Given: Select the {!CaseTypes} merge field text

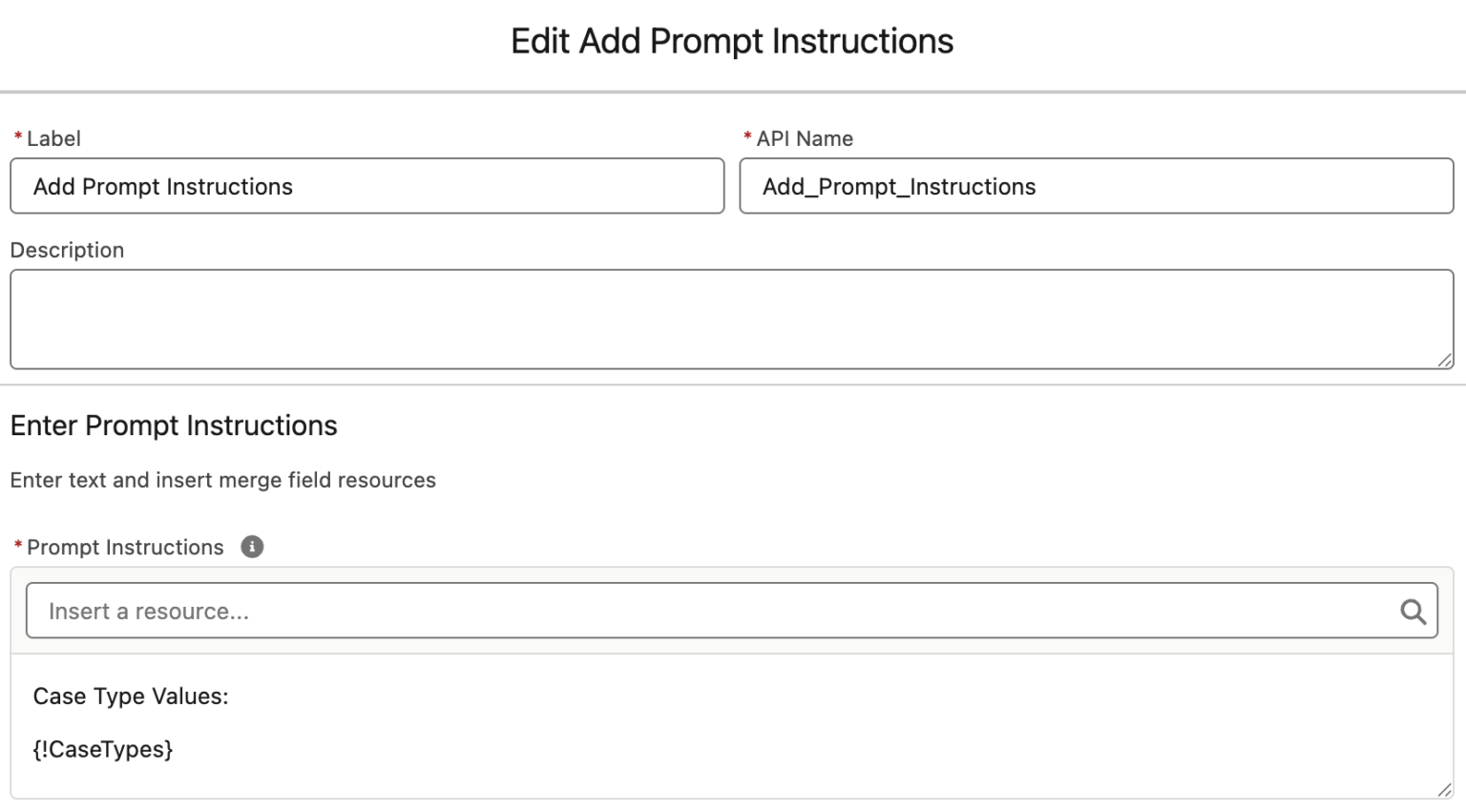Looking at the screenshot, I should (104, 750).
